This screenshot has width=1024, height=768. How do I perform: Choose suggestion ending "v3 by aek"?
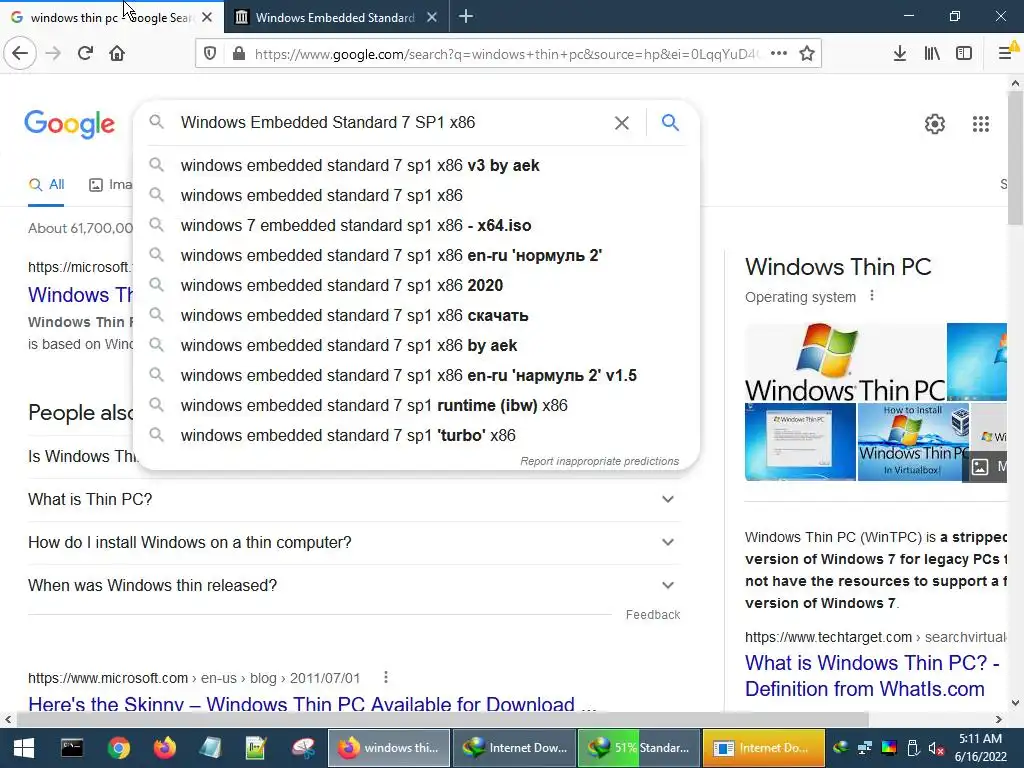(x=416, y=165)
